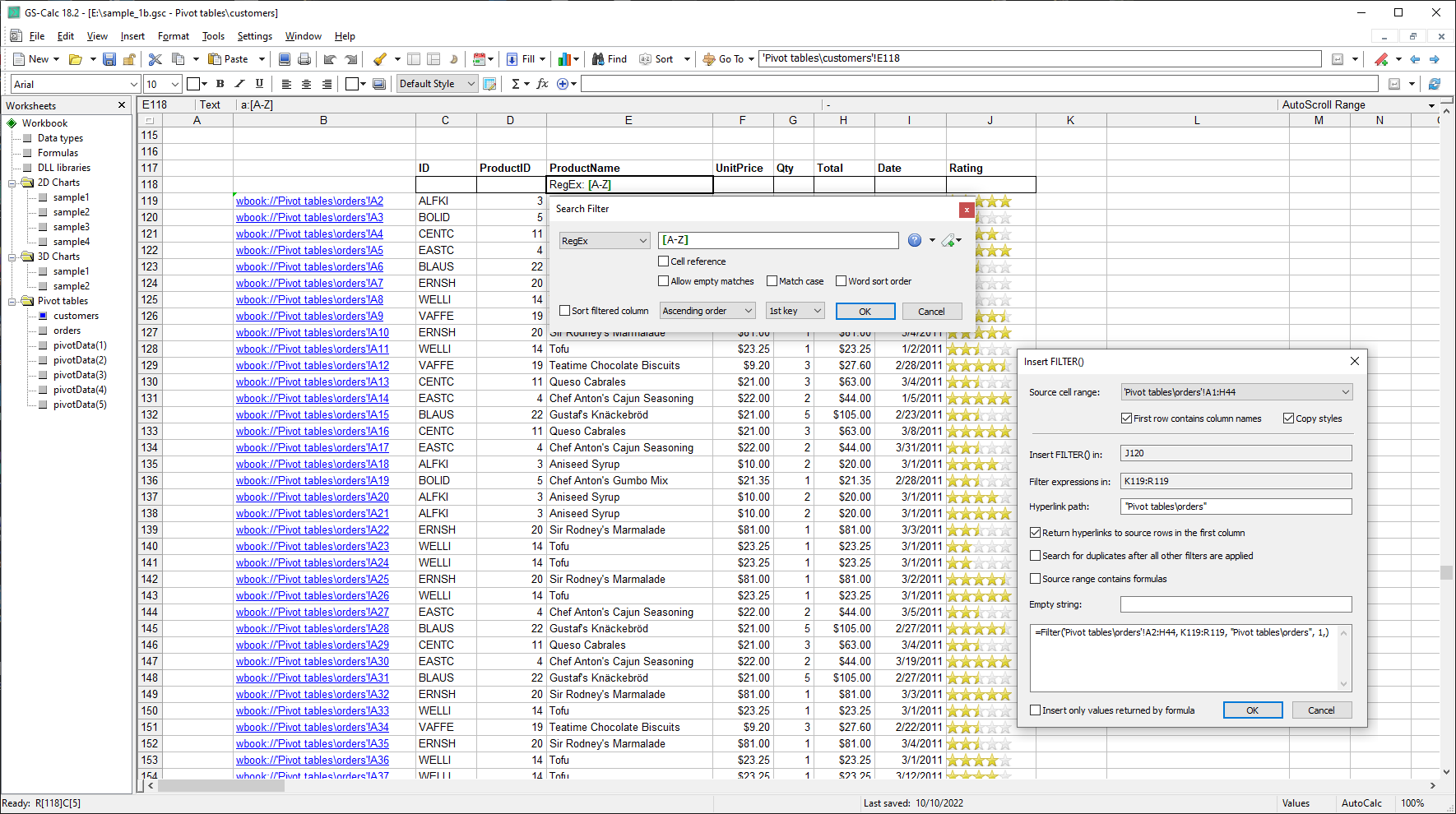Uncheck Return hyperlinks to source rows

pos(1036,533)
